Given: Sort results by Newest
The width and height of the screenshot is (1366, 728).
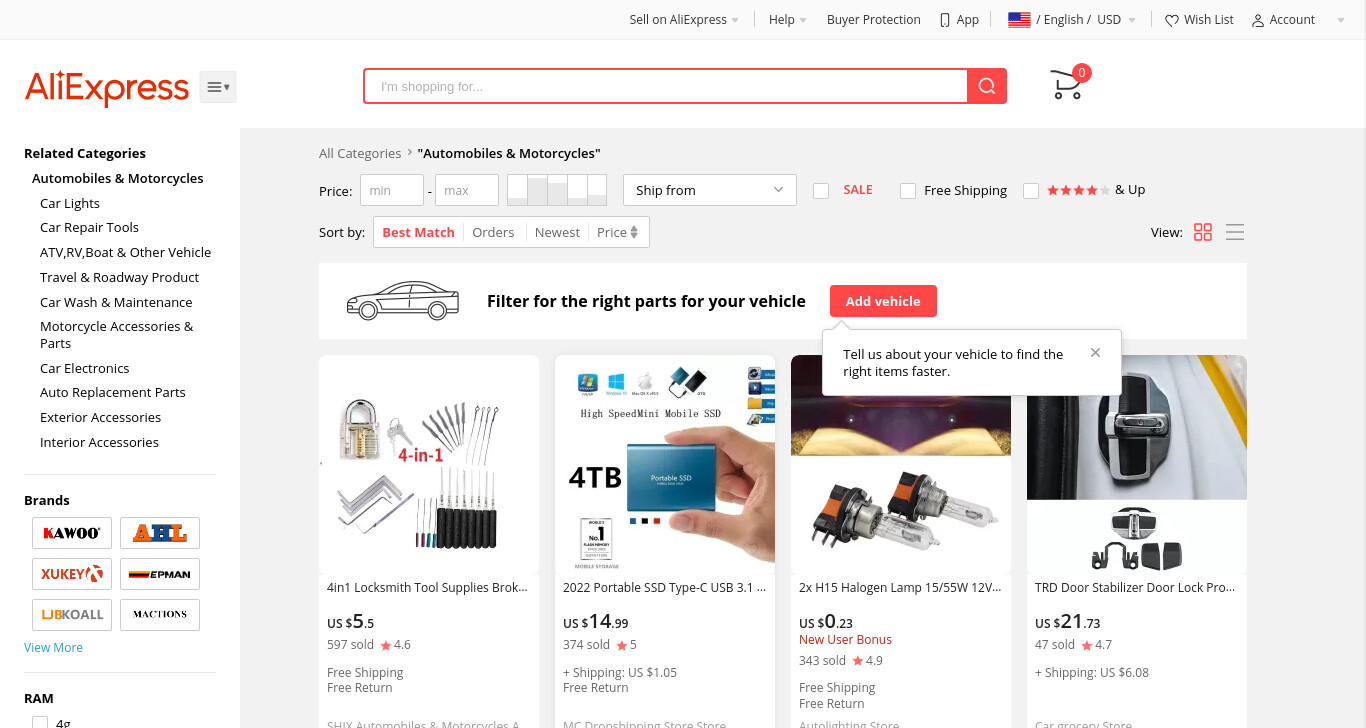Looking at the screenshot, I should pyautogui.click(x=557, y=232).
